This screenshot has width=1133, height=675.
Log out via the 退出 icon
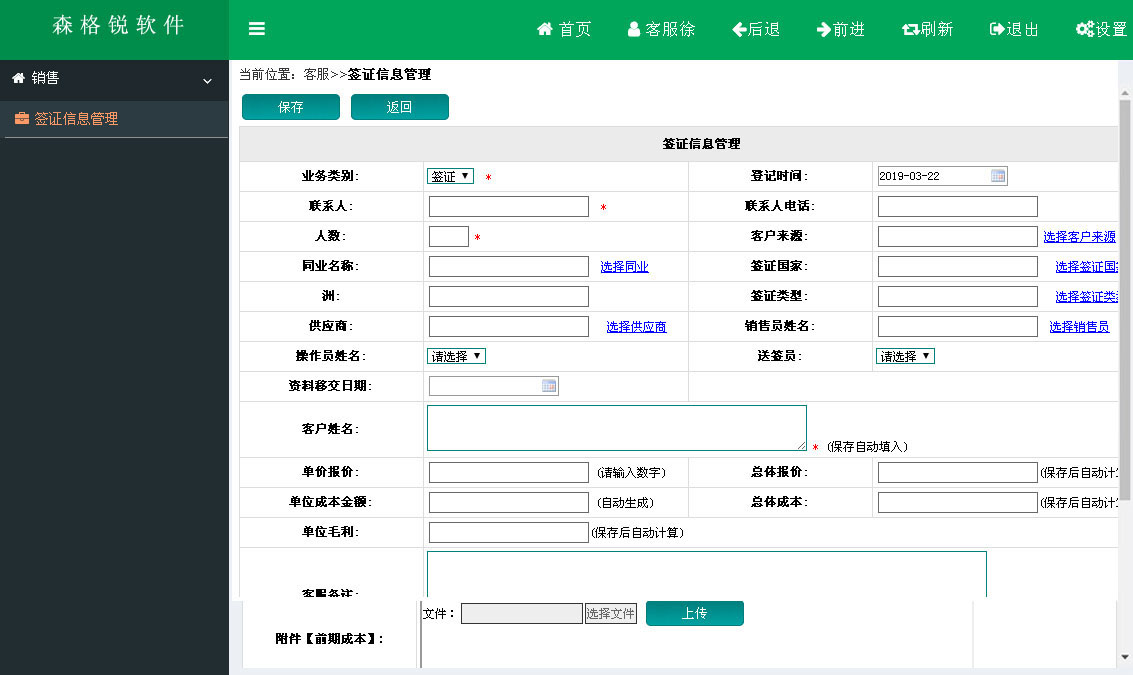tap(997, 29)
